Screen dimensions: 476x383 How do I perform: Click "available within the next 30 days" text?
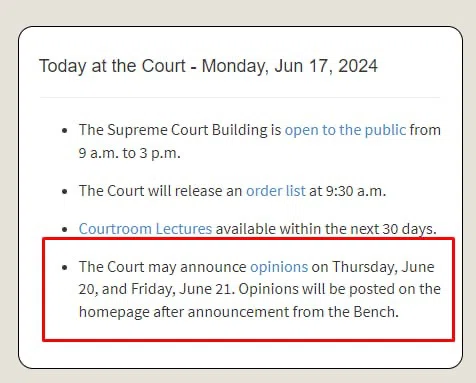tap(326, 229)
